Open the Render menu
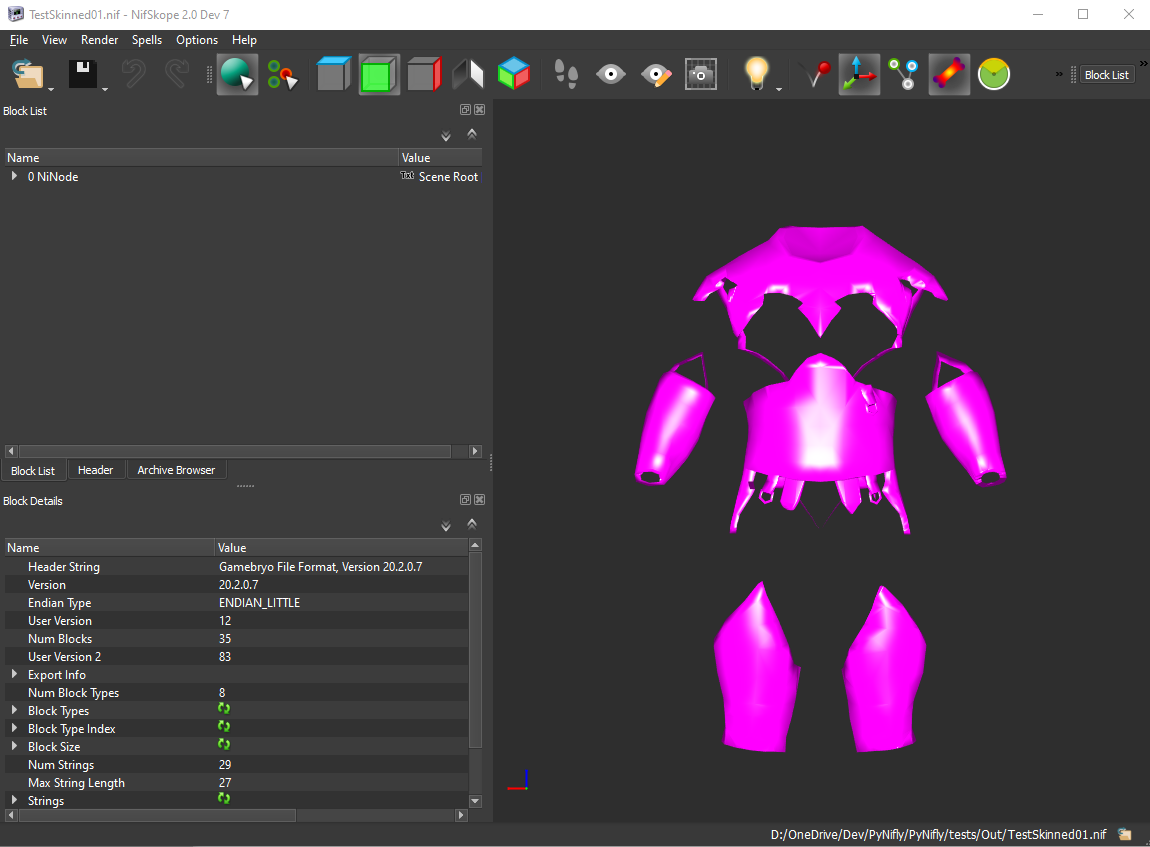Screen dimensions: 1150x847 [99, 40]
